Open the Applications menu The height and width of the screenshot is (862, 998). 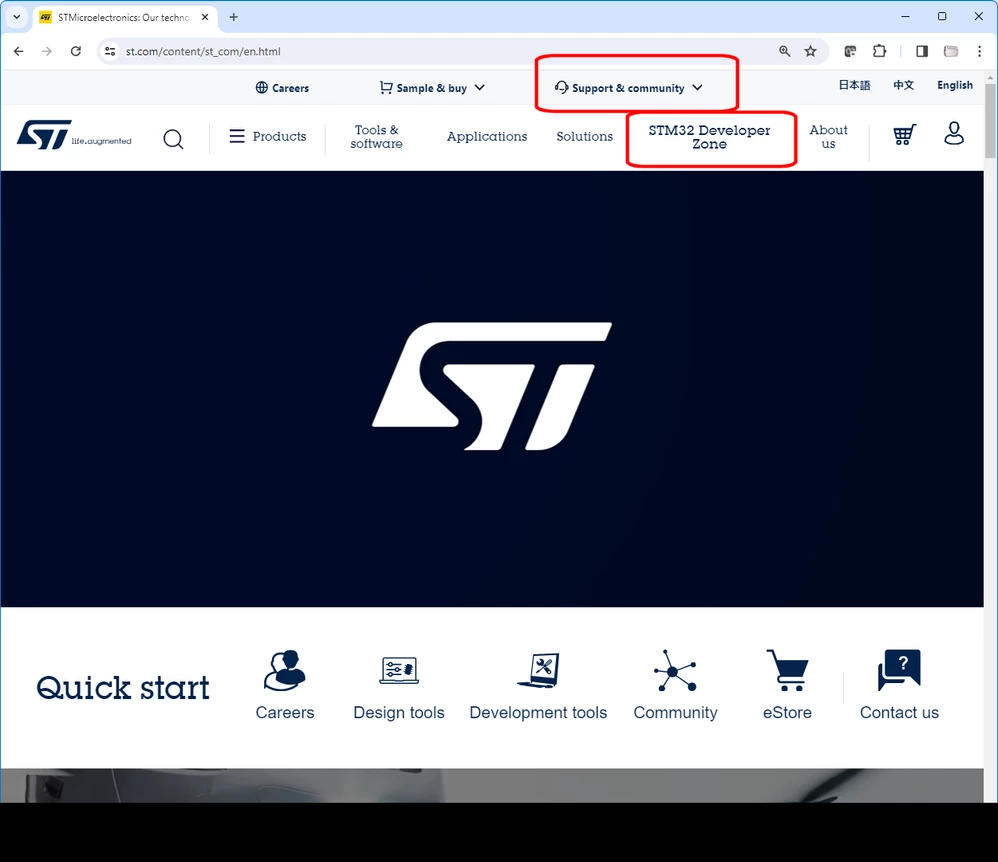pos(487,136)
